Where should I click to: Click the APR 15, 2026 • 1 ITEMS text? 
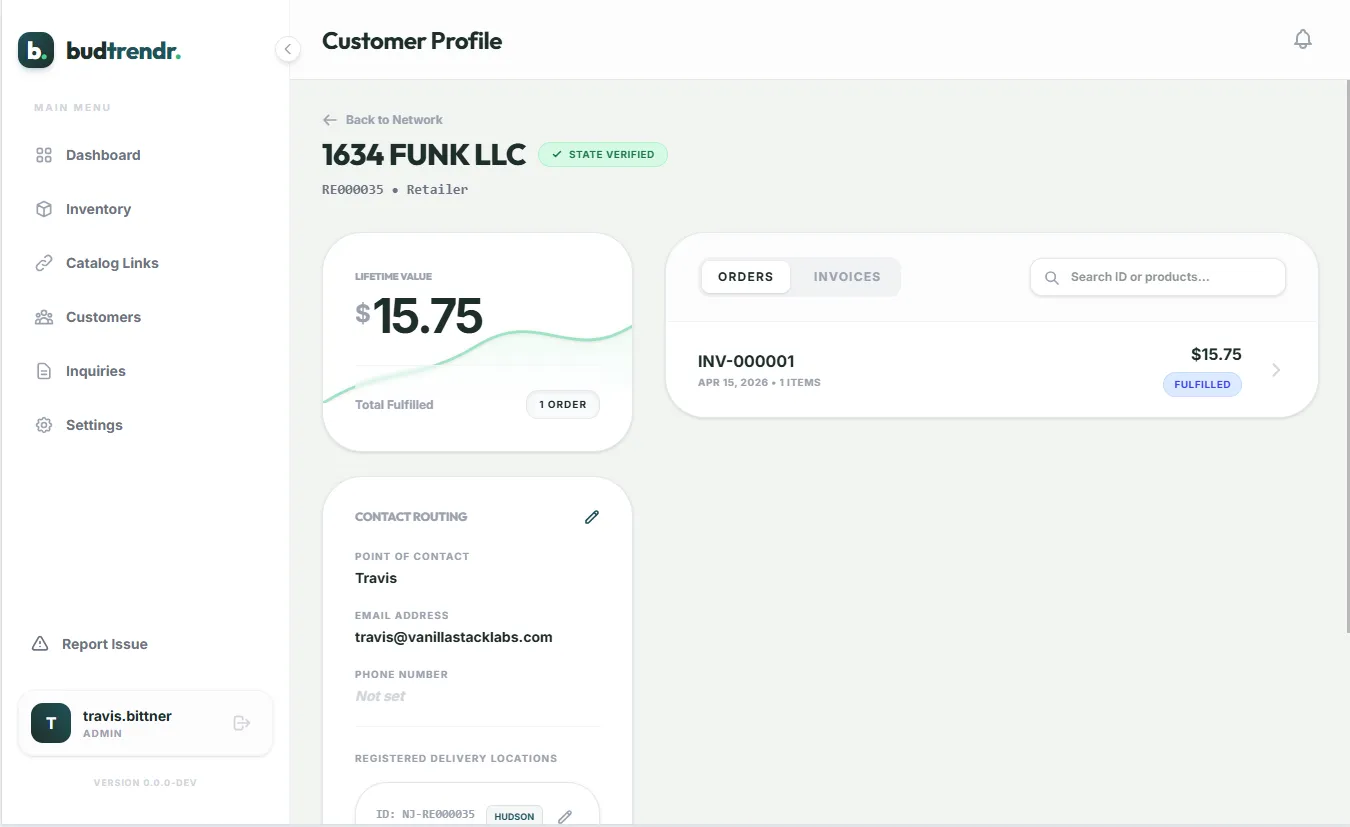(x=759, y=383)
